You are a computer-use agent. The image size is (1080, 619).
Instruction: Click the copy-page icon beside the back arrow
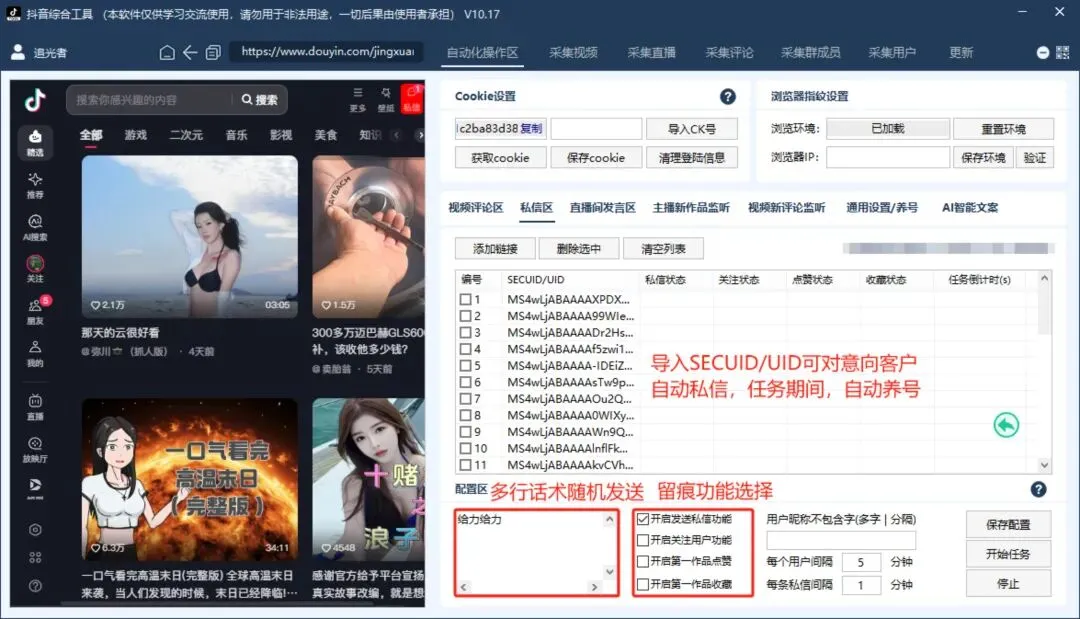coord(213,52)
